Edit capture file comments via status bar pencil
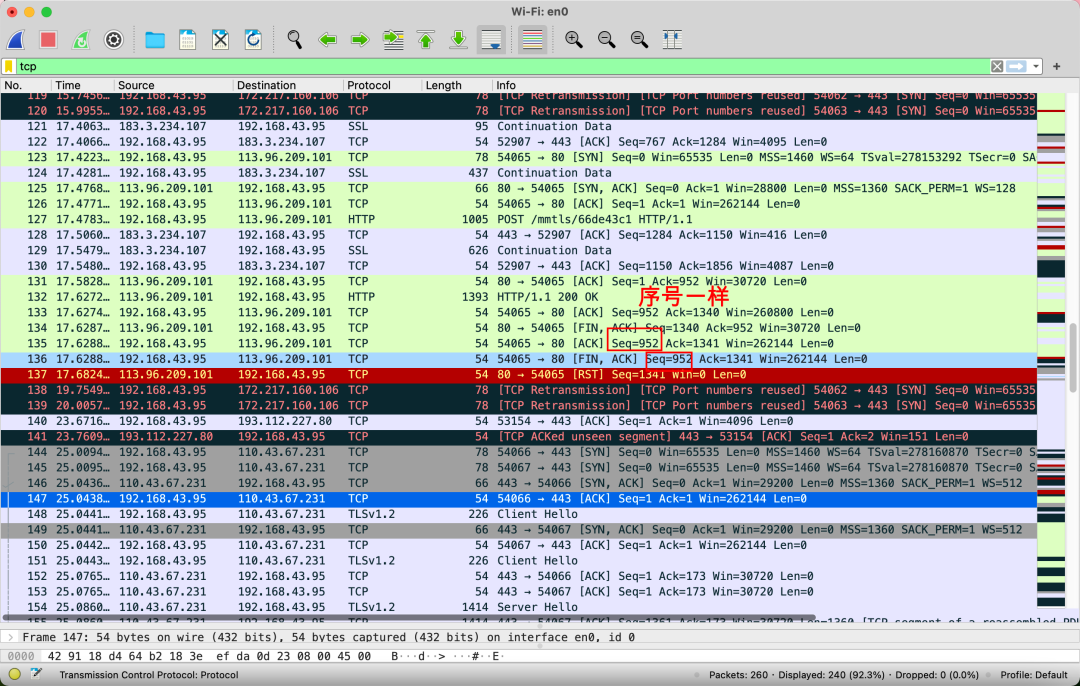1080x686 pixels. point(37,674)
